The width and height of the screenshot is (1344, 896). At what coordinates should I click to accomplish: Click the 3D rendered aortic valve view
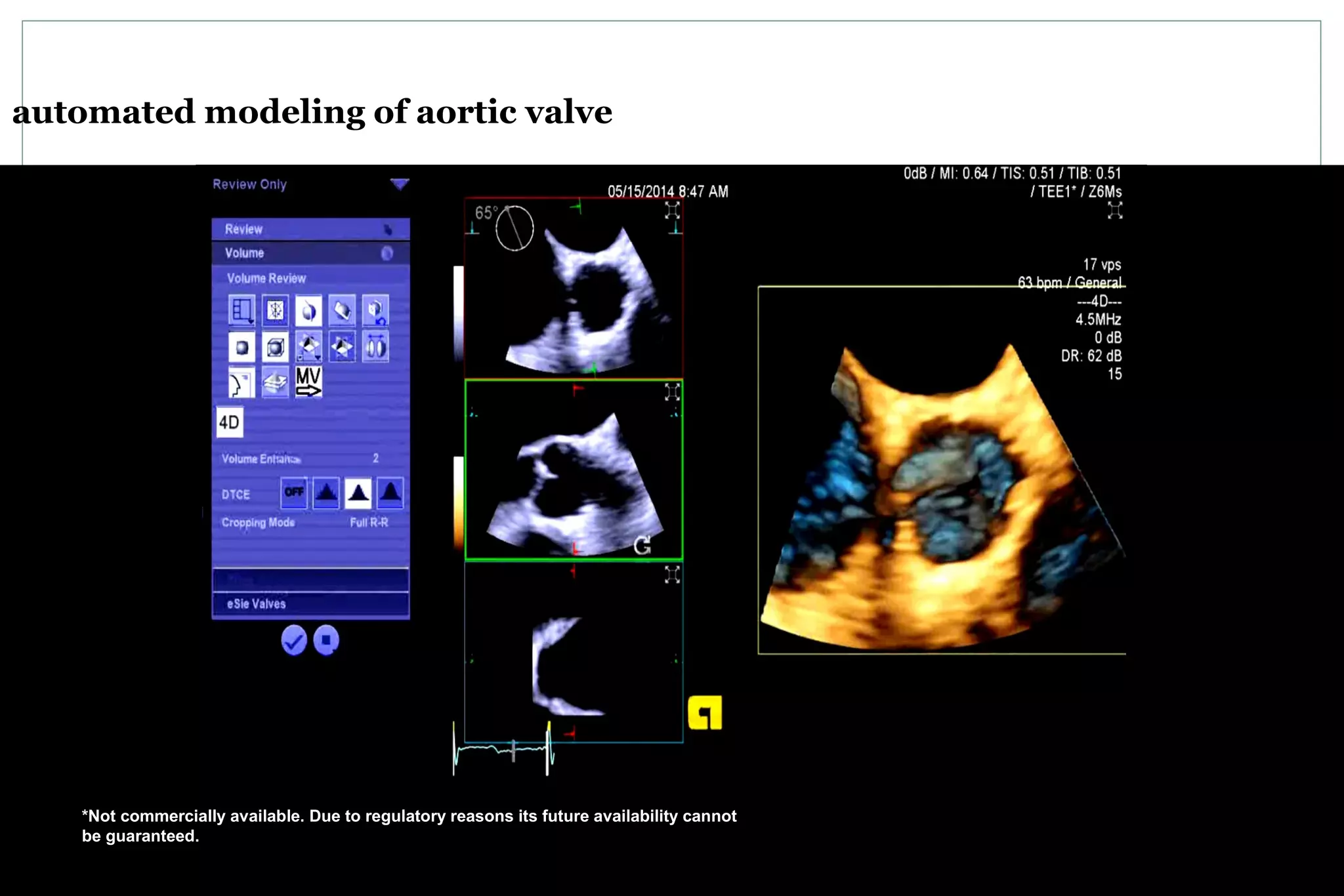[942, 470]
